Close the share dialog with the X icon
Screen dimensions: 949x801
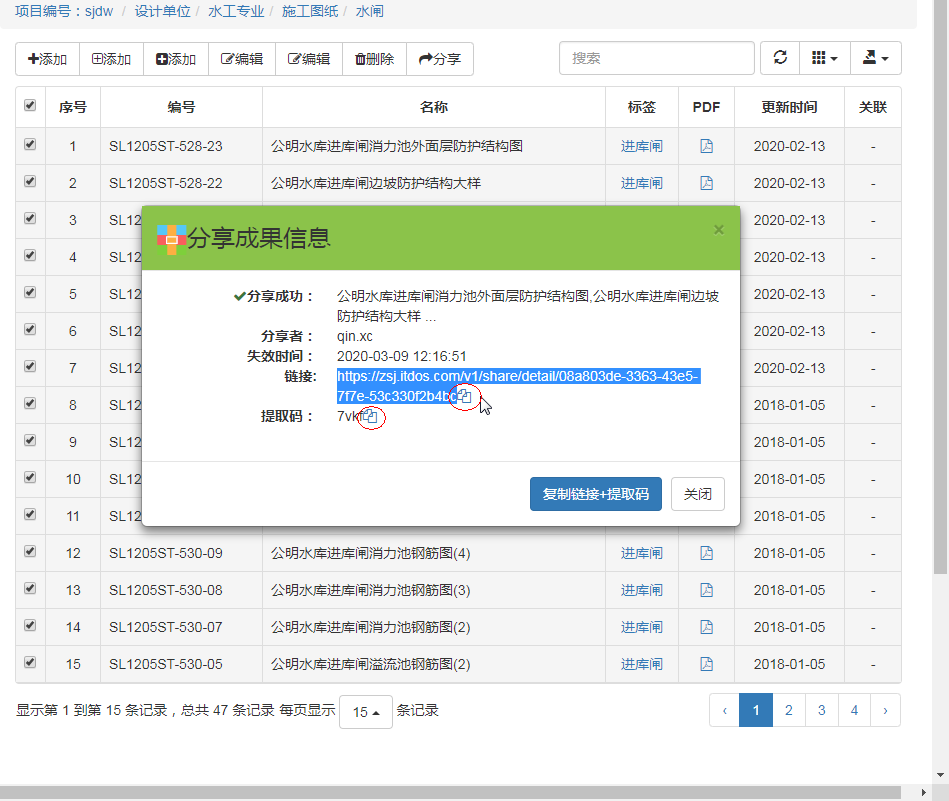(718, 230)
